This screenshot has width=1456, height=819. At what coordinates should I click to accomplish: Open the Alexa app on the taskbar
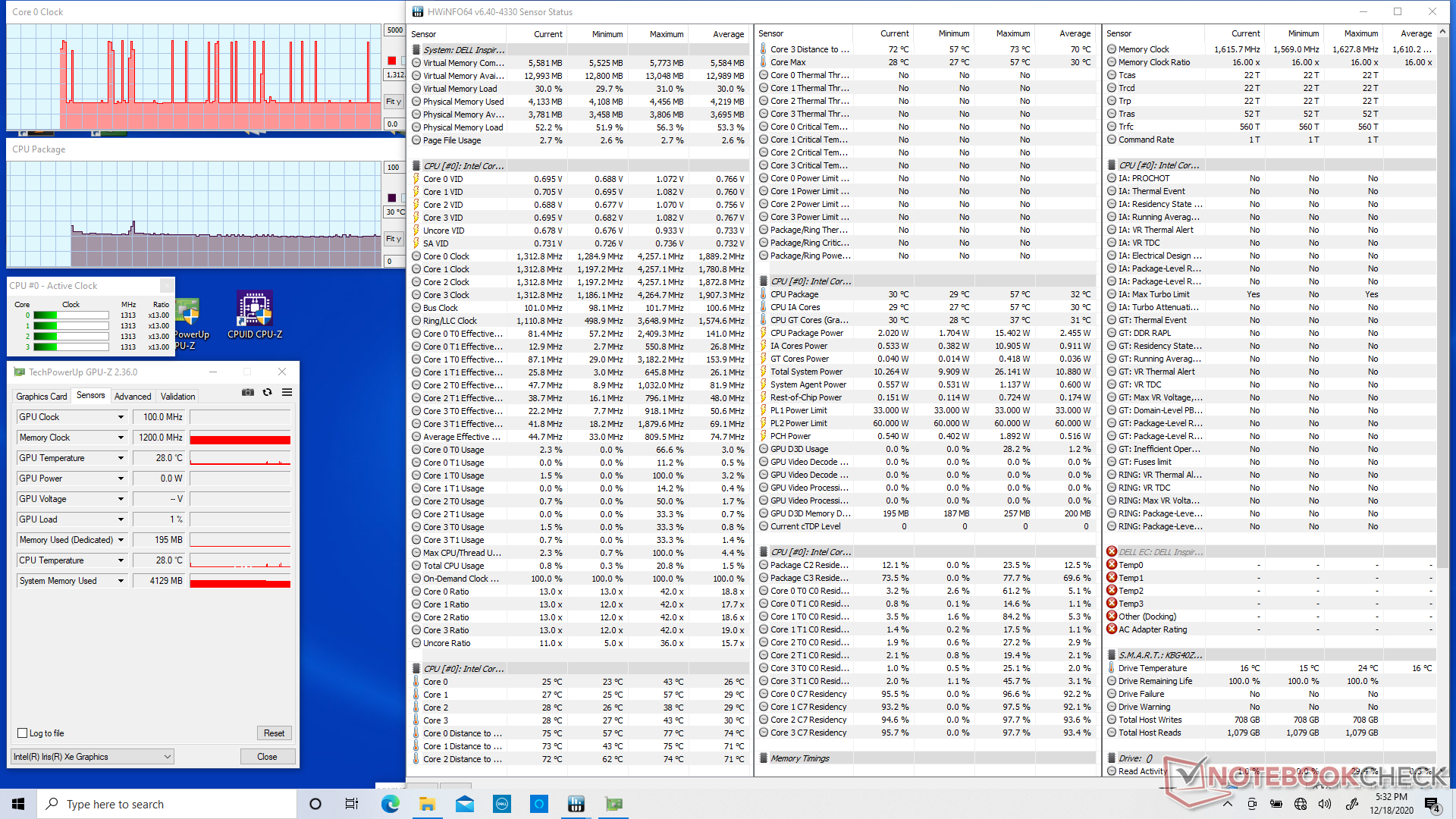click(x=538, y=804)
